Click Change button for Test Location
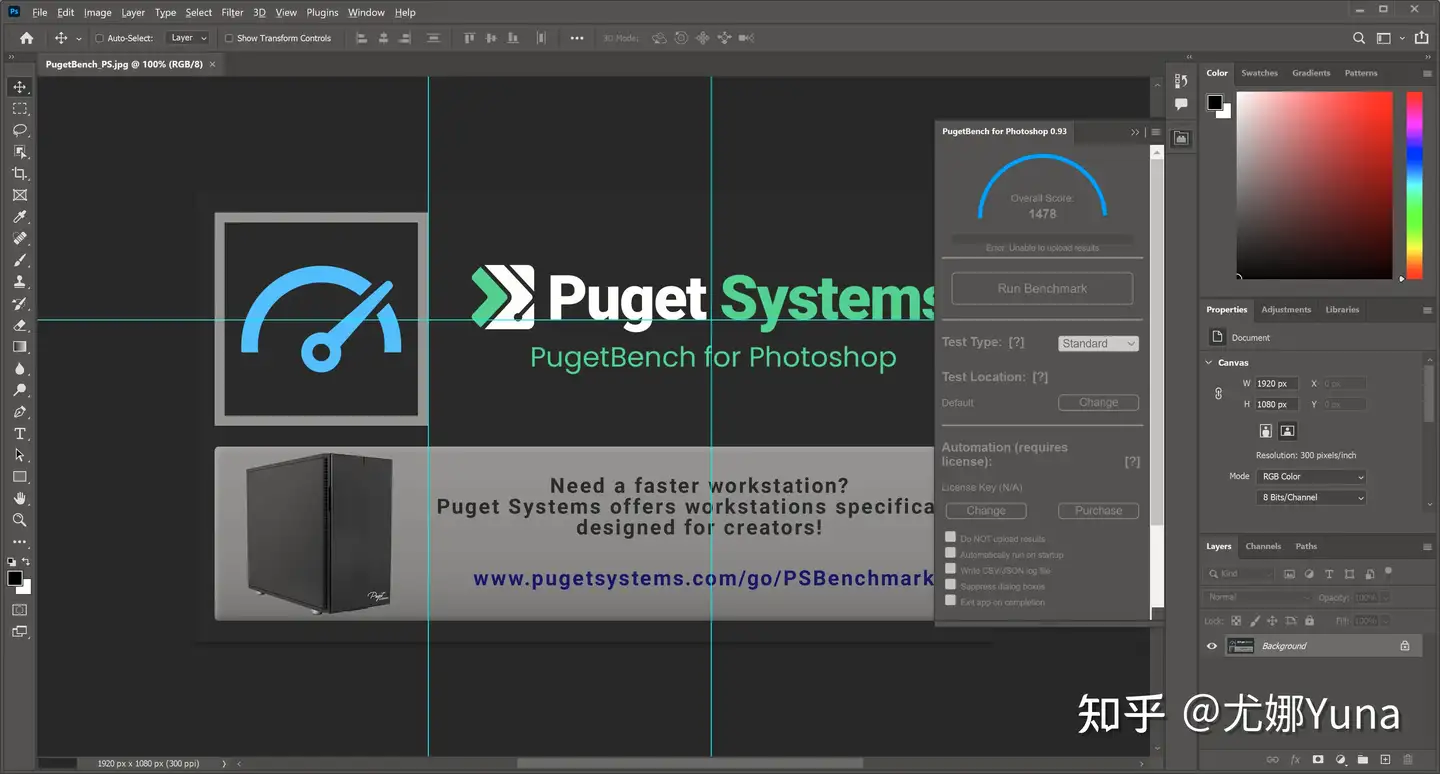The width and height of the screenshot is (1440, 774). pyautogui.click(x=1098, y=402)
